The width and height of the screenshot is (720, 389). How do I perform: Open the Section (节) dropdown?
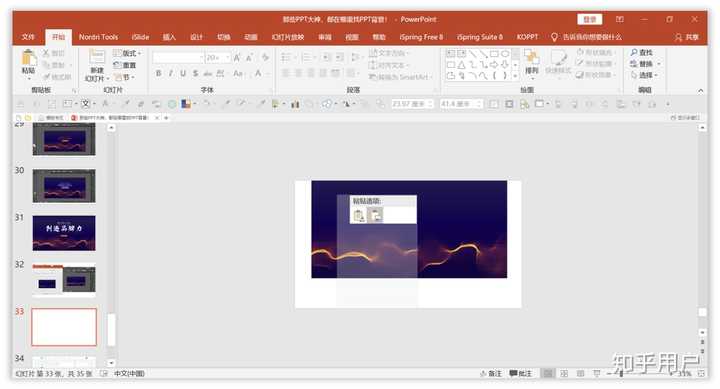point(124,77)
